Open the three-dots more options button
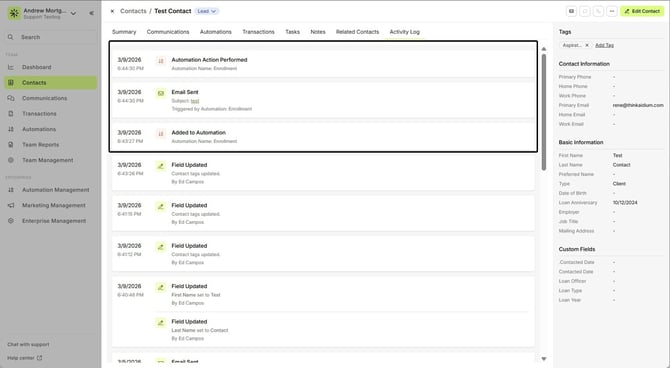 pyautogui.click(x=612, y=11)
